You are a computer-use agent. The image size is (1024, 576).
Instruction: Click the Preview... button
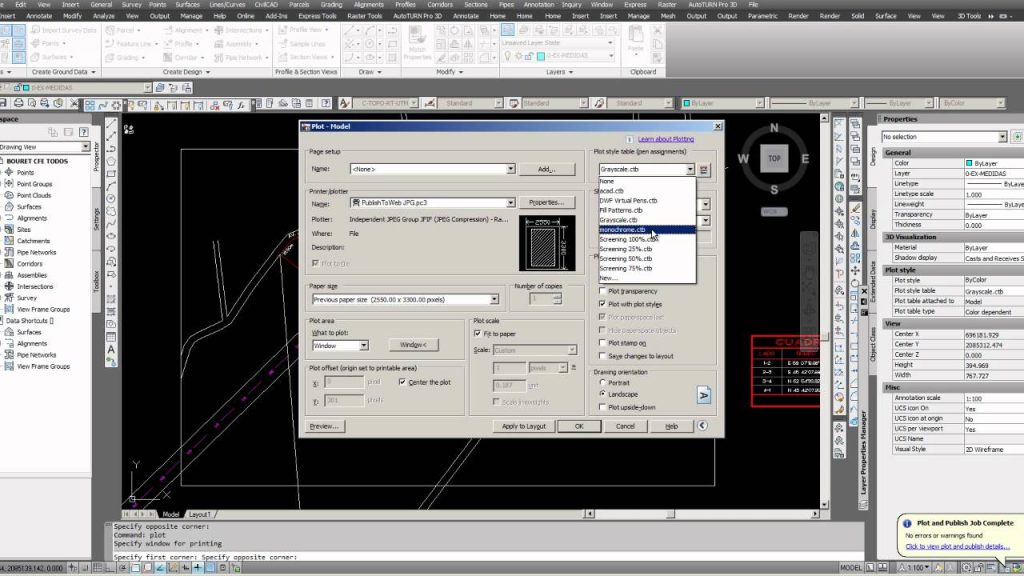[x=324, y=426]
